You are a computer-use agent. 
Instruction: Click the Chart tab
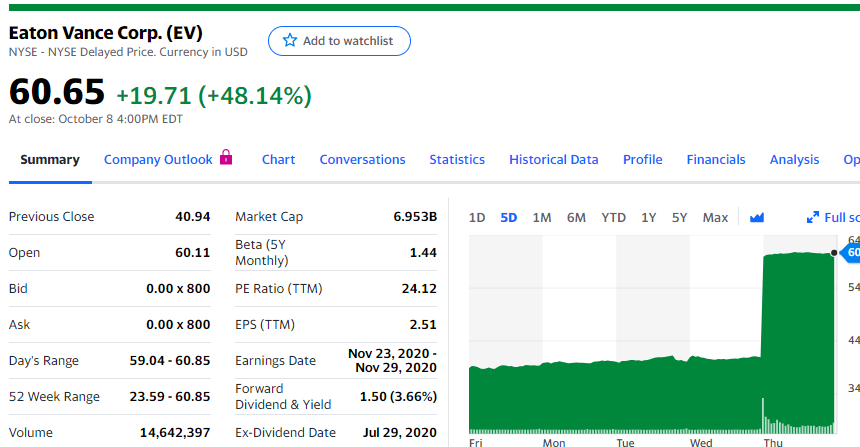coord(278,160)
